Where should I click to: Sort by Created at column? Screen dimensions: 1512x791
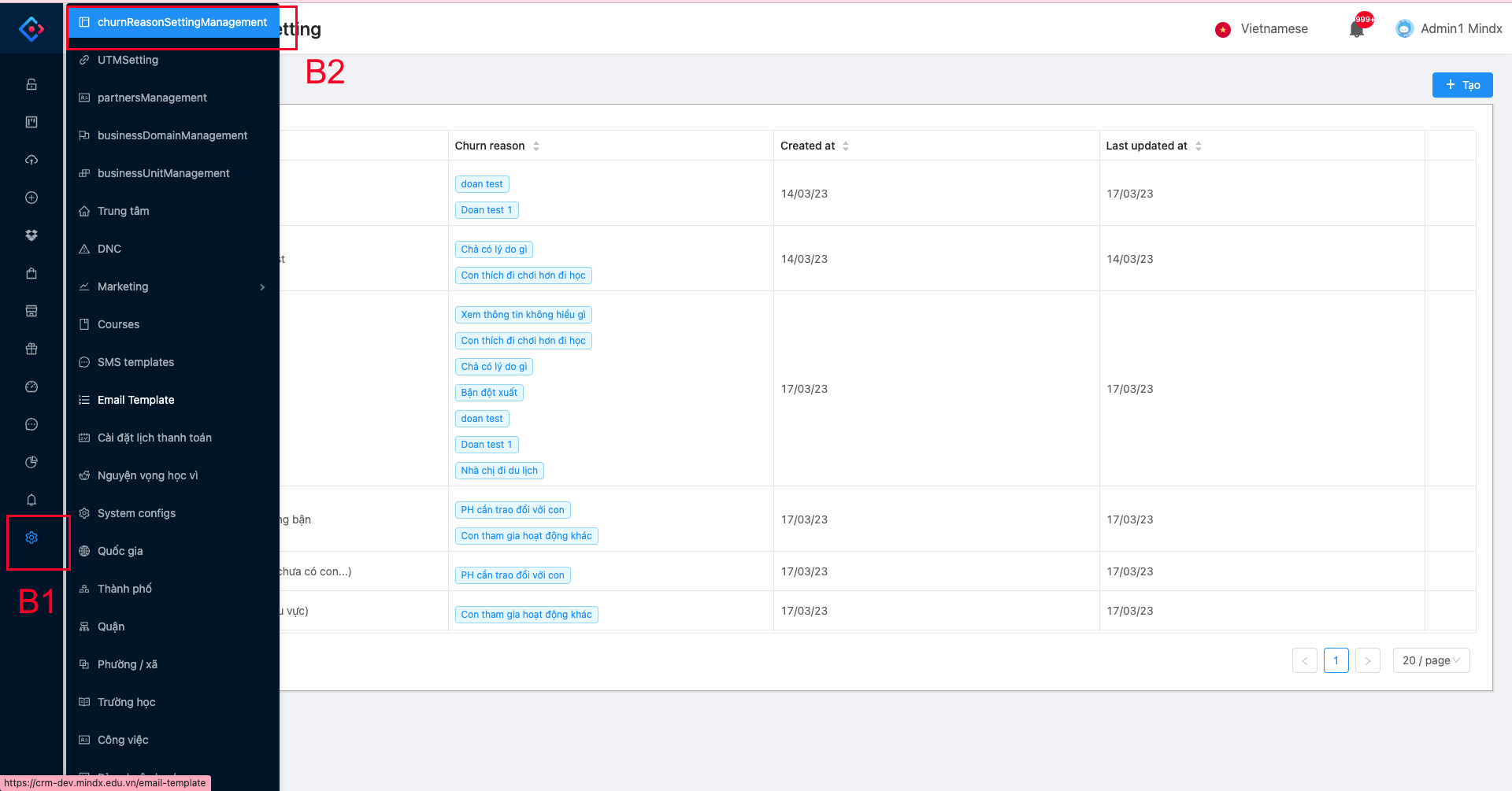pyautogui.click(x=846, y=146)
